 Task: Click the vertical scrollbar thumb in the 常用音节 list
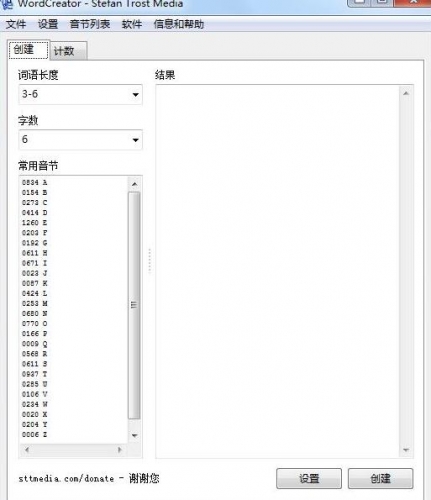[134, 305]
